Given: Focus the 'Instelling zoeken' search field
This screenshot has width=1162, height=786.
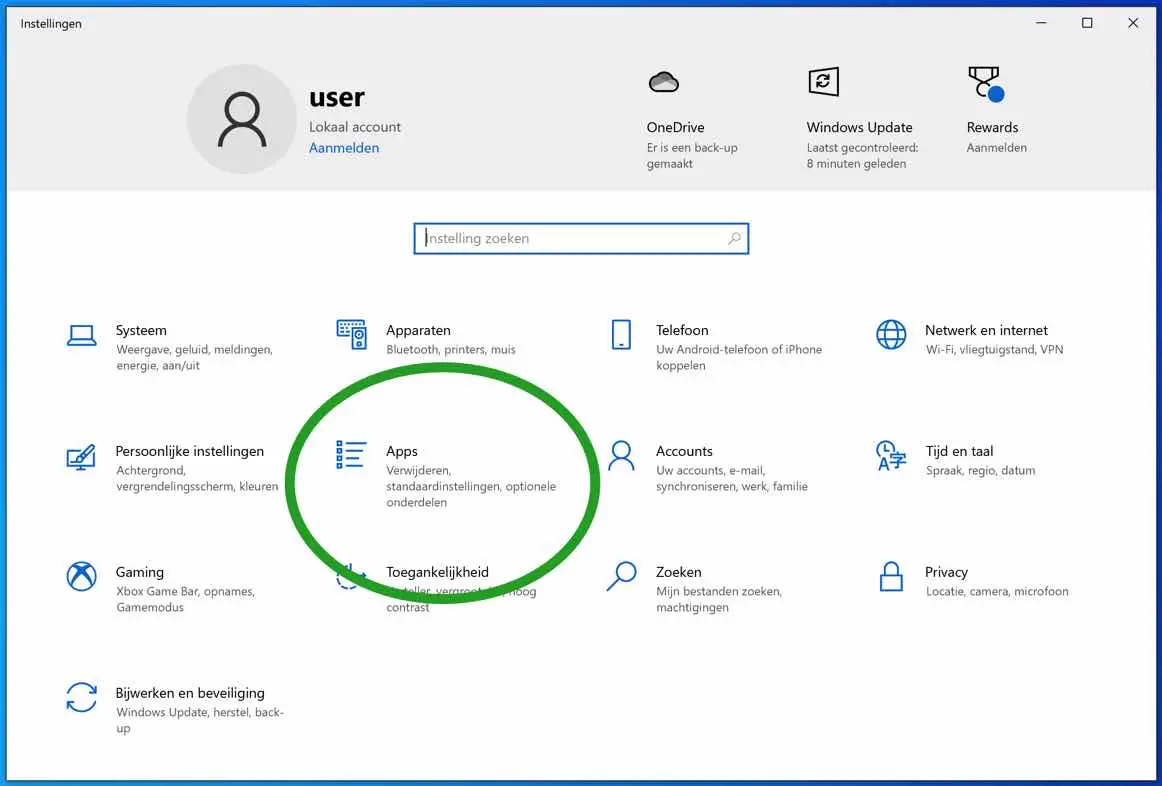Looking at the screenshot, I should 581,239.
